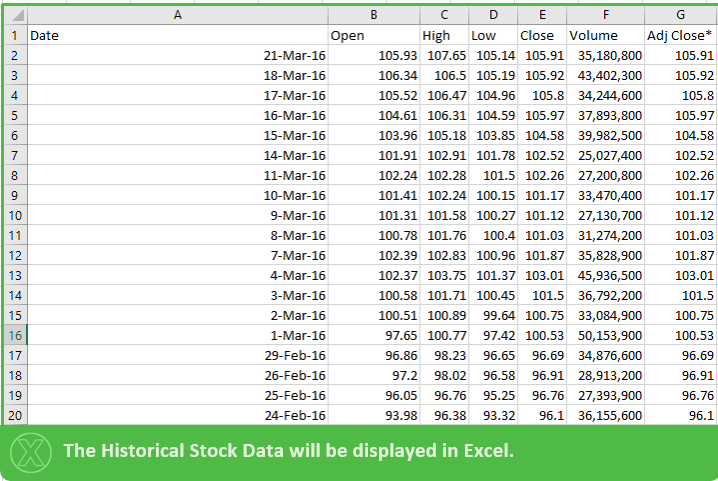Viewport: 718px width, 481px height.
Task: Click Open value 93.98
Action: point(374,415)
